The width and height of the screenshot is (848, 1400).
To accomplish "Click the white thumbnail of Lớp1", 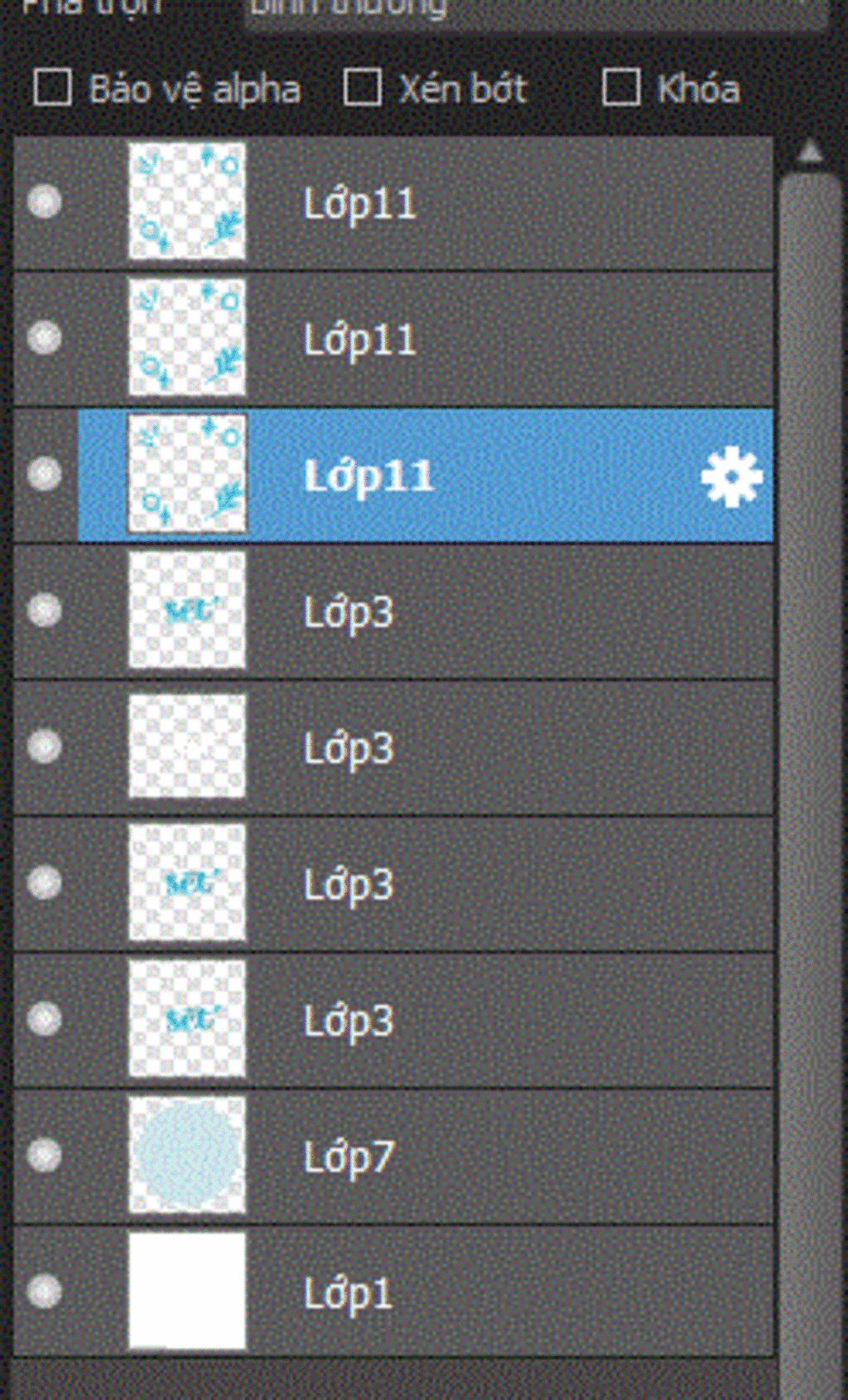I will click(187, 1291).
